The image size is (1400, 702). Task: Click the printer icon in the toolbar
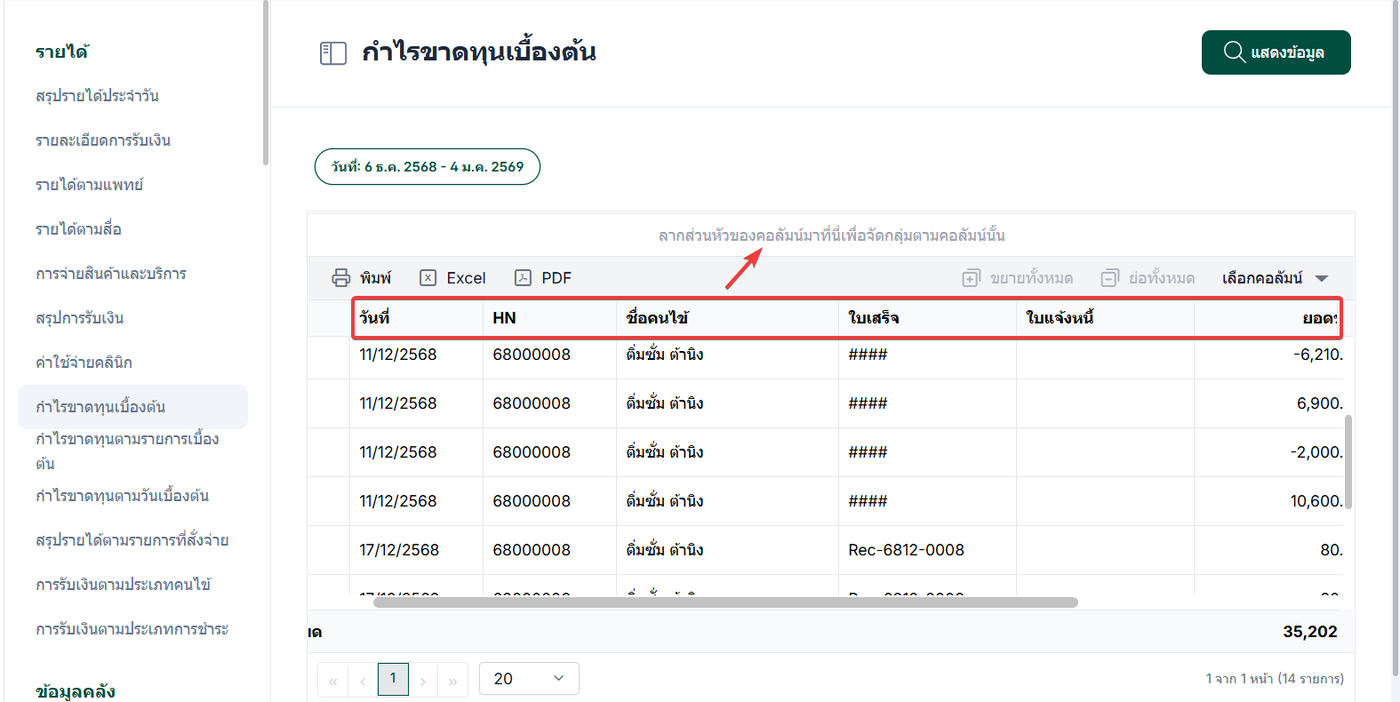coord(342,278)
